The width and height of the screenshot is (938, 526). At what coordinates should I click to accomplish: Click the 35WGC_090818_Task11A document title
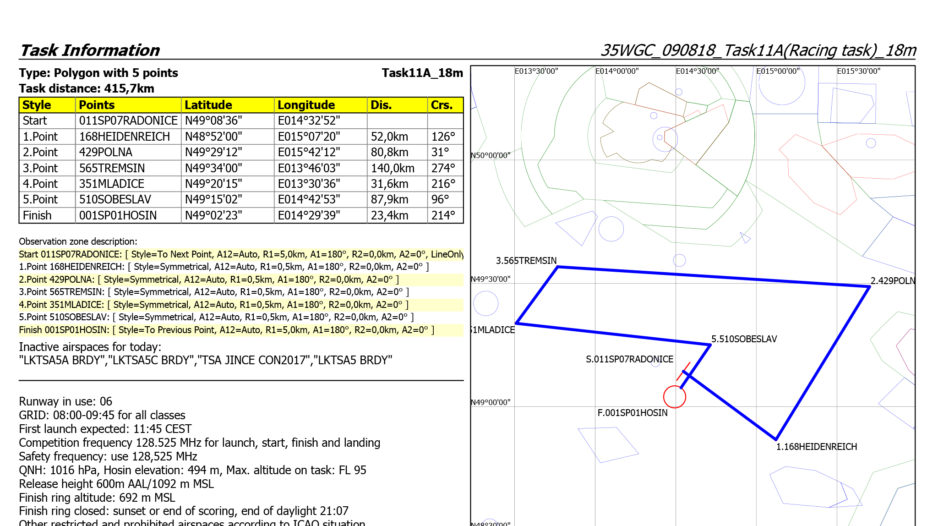pos(758,50)
